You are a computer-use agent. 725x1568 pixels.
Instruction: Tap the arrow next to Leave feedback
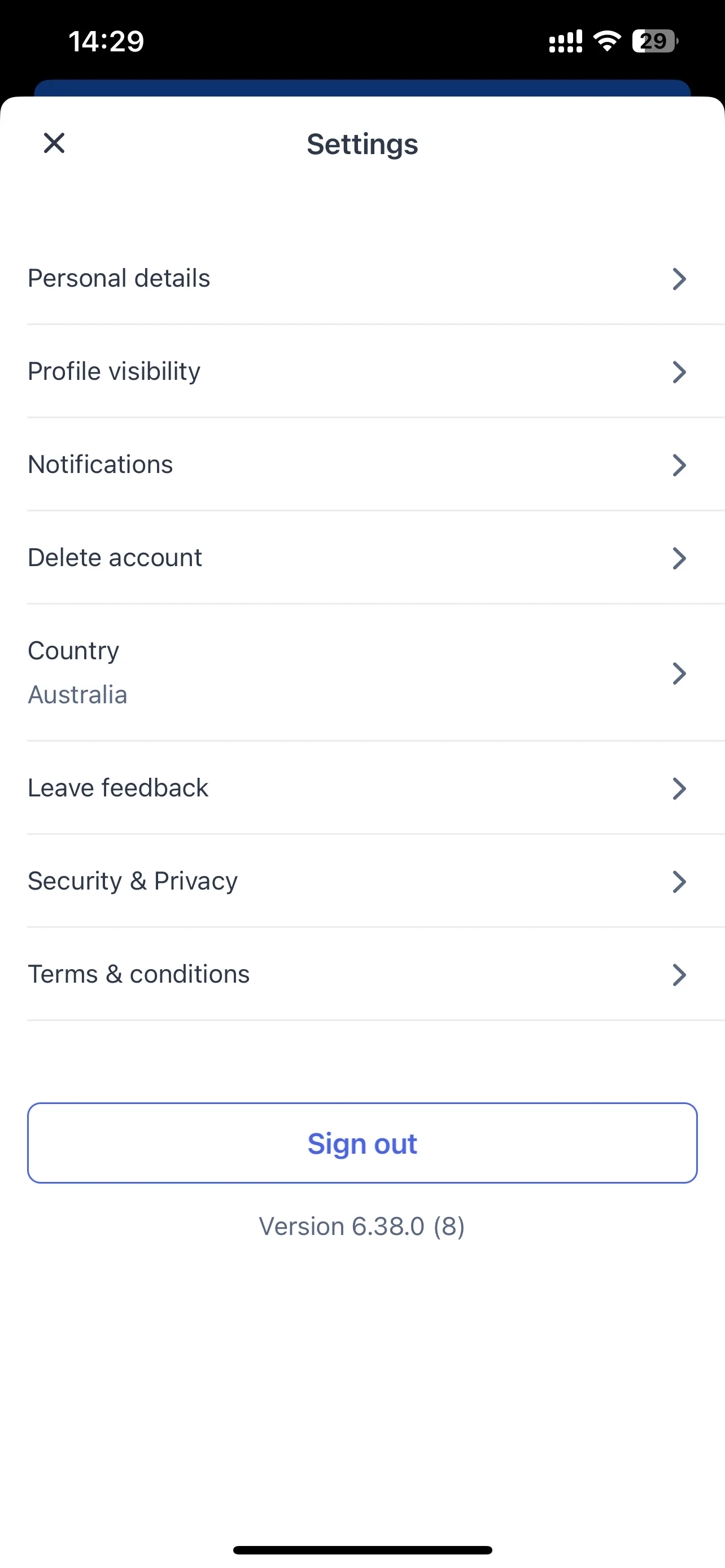pos(679,789)
